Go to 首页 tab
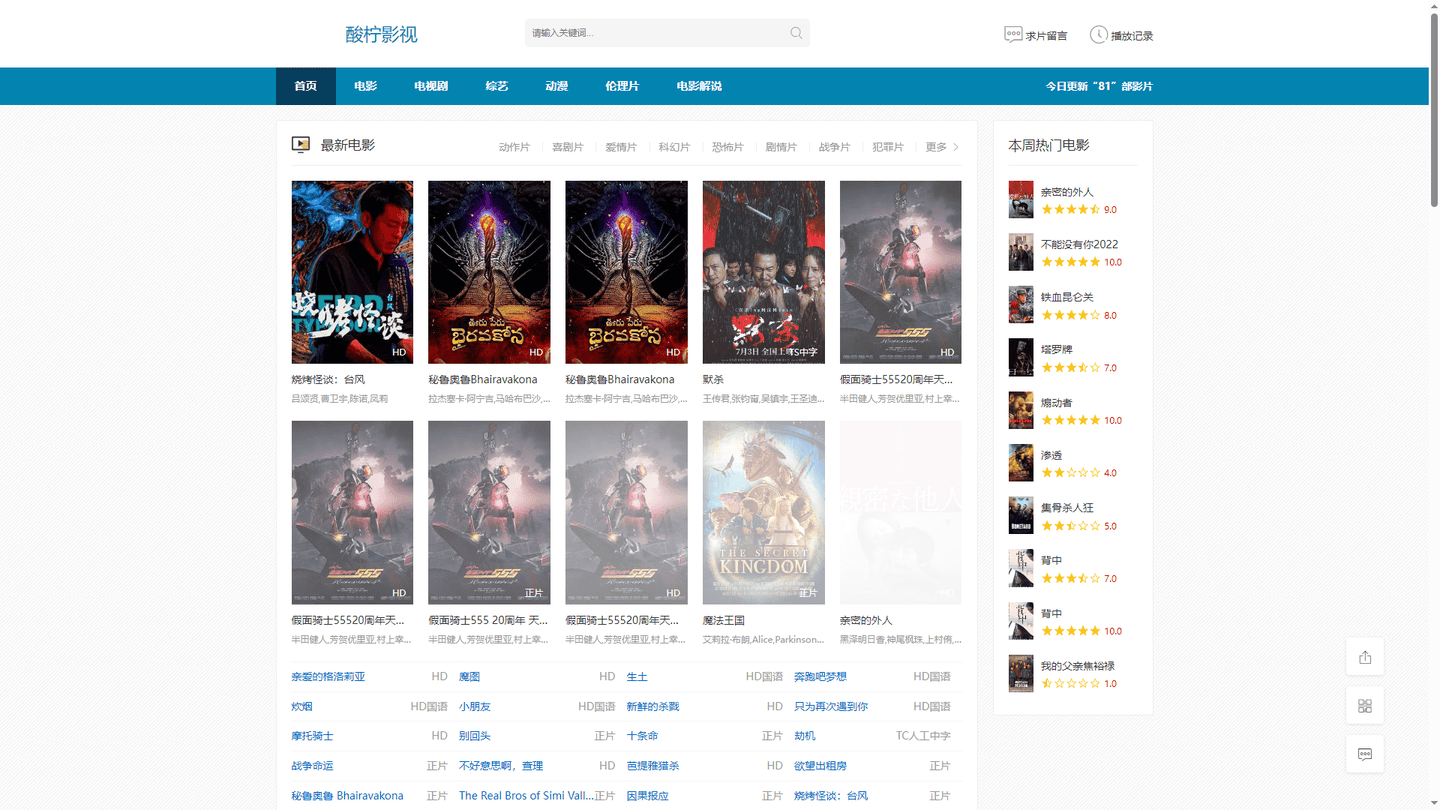Screen dimensions: 1440x810 306,86
